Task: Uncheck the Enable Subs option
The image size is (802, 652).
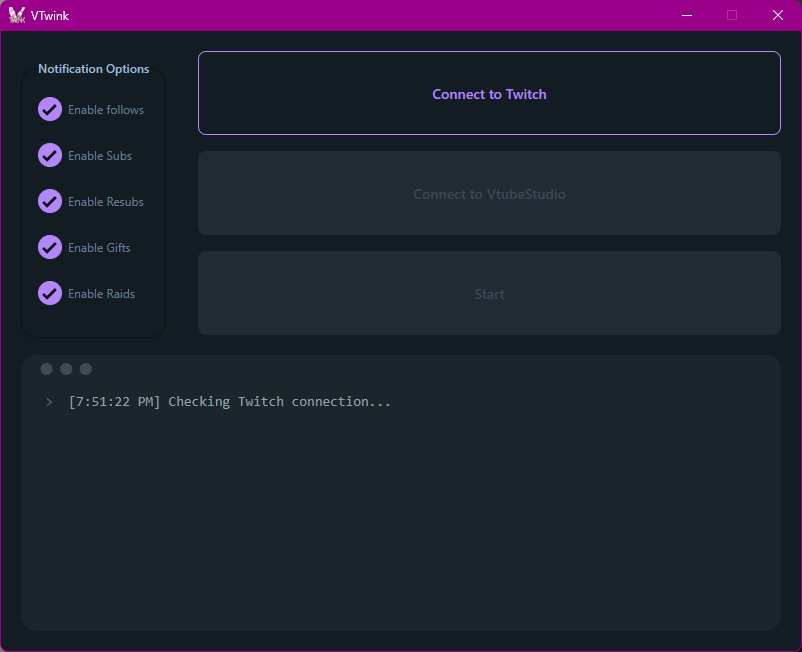Action: coord(50,155)
